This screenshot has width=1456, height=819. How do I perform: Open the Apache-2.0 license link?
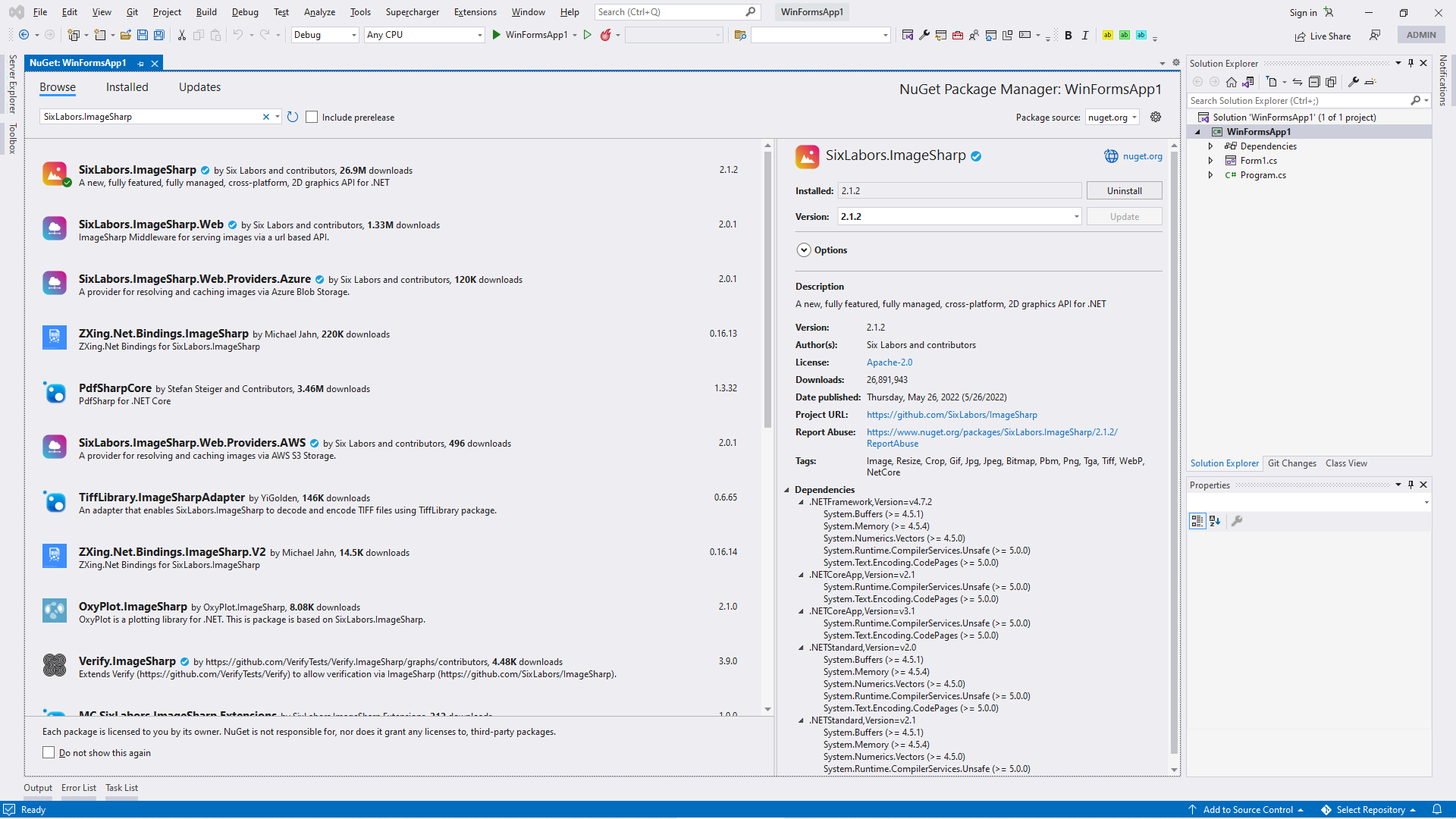[x=890, y=362]
